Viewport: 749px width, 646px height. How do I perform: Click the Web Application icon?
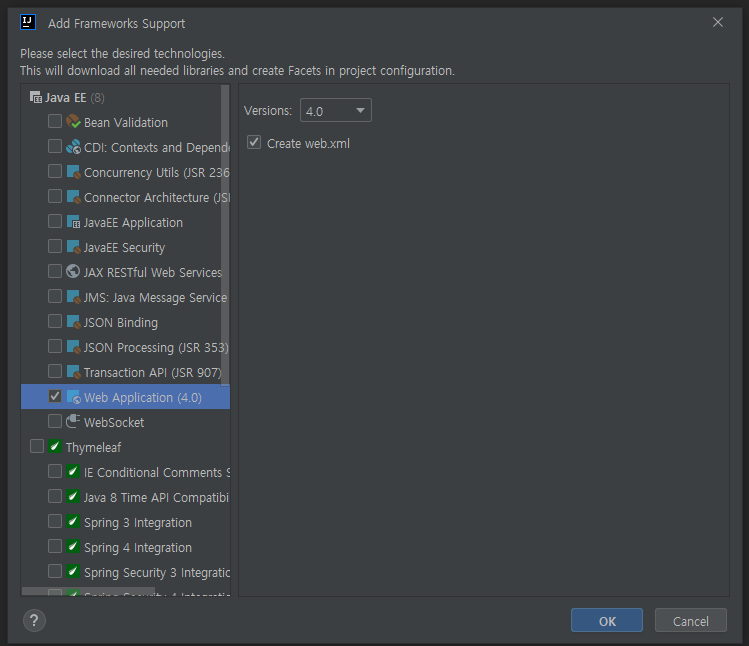73,397
